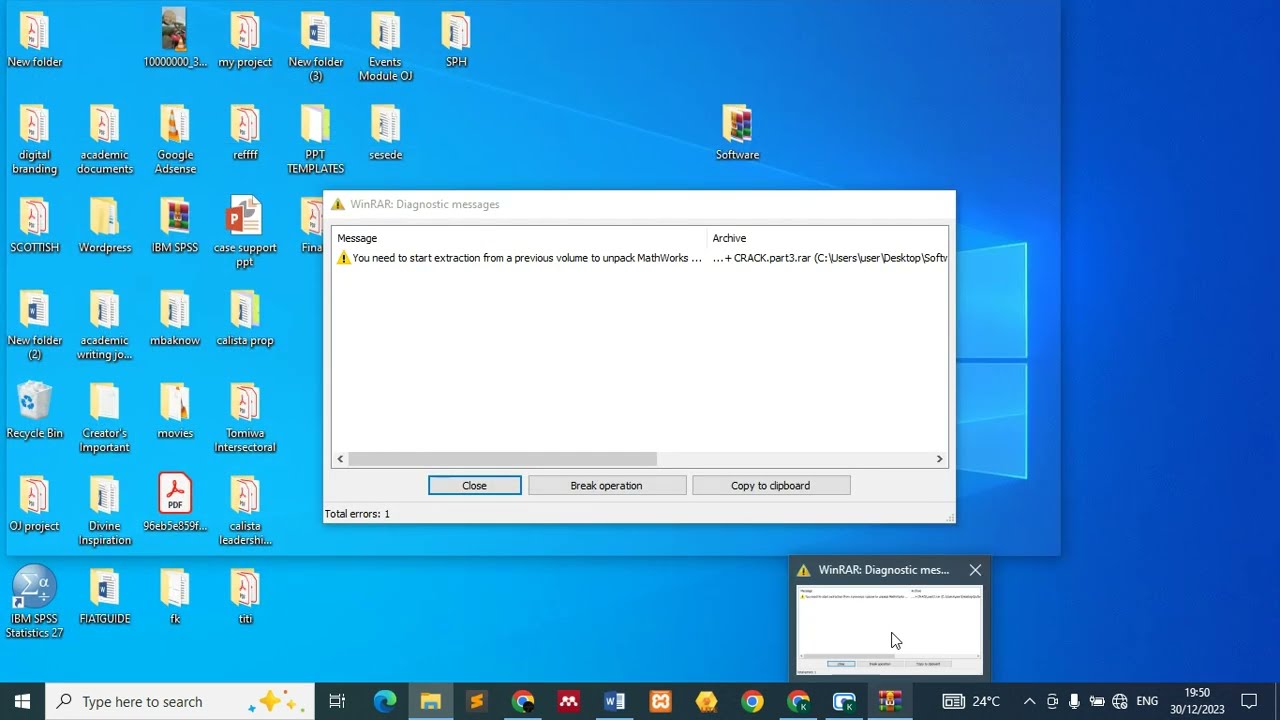
Task: Select the IBM SPSS Statistics 27 shortcut
Action: pos(34,603)
